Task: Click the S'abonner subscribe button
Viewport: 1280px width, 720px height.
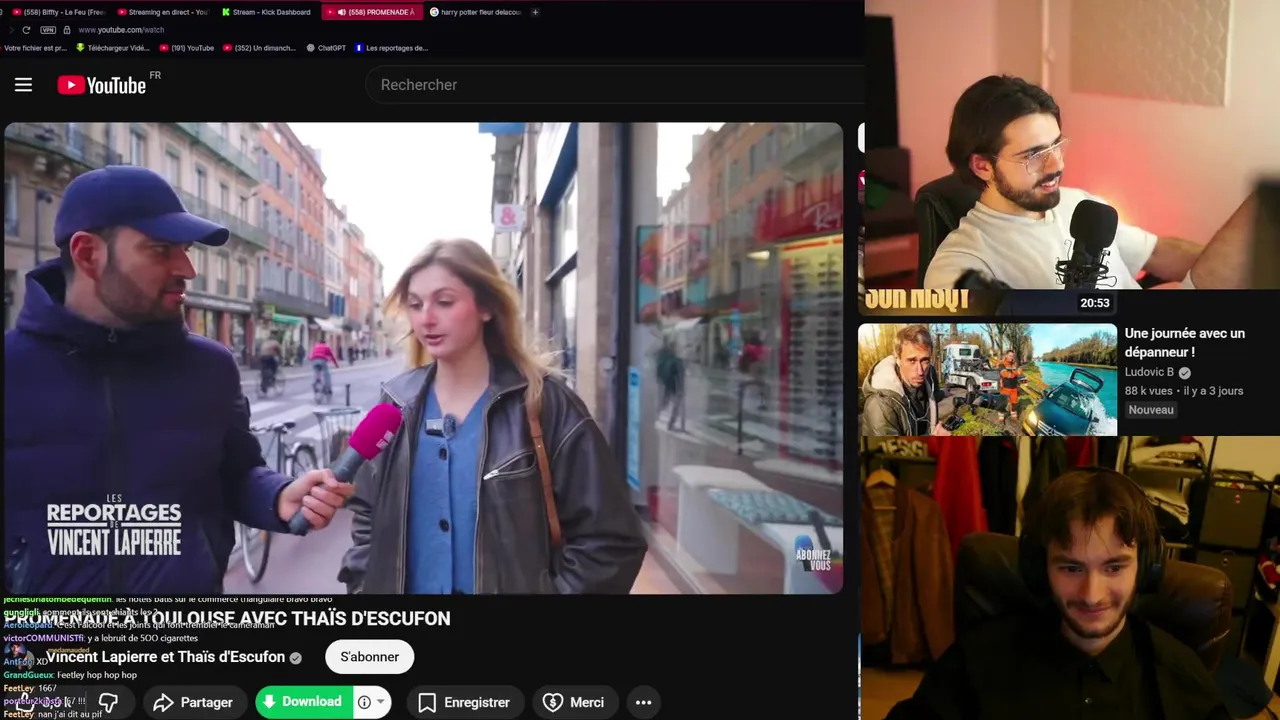Action: [369, 657]
